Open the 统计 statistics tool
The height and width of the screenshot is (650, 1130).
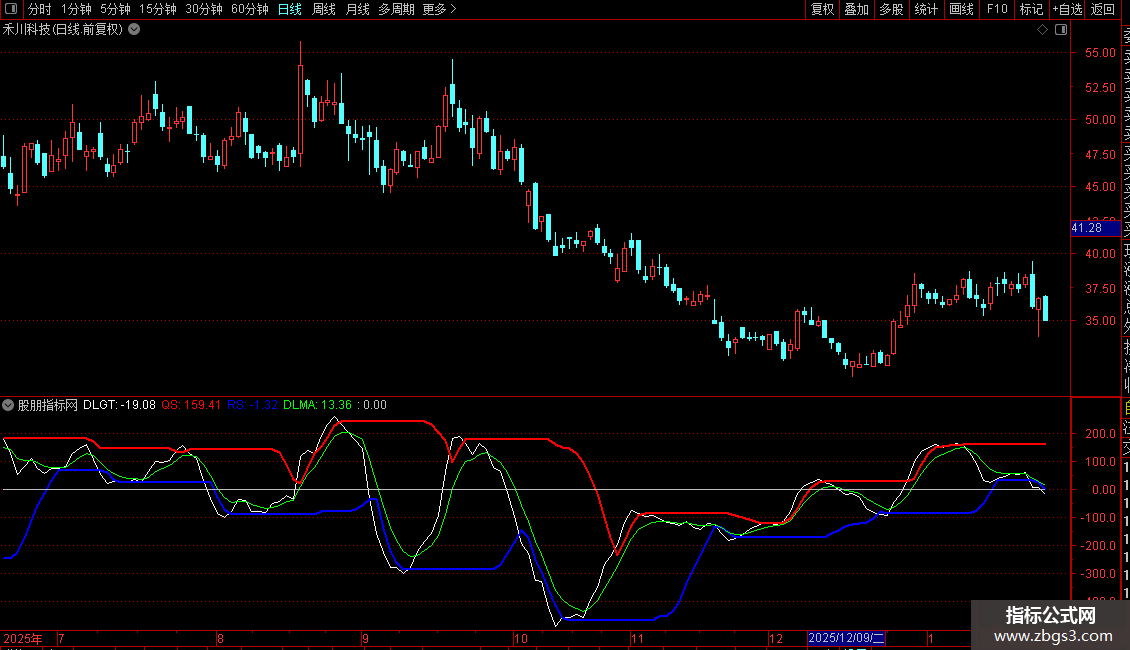[926, 9]
